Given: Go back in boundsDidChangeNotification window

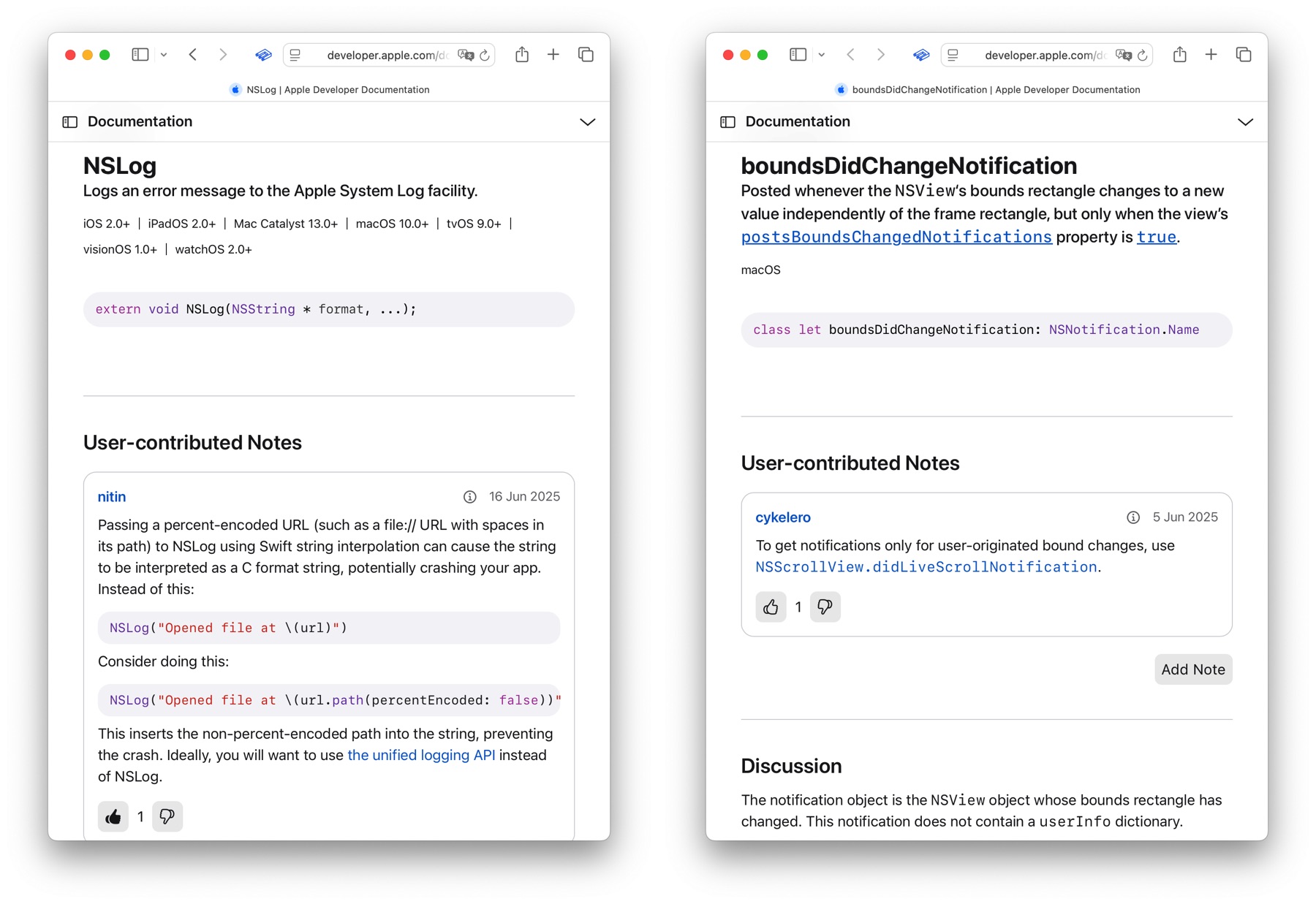Looking at the screenshot, I should [851, 55].
